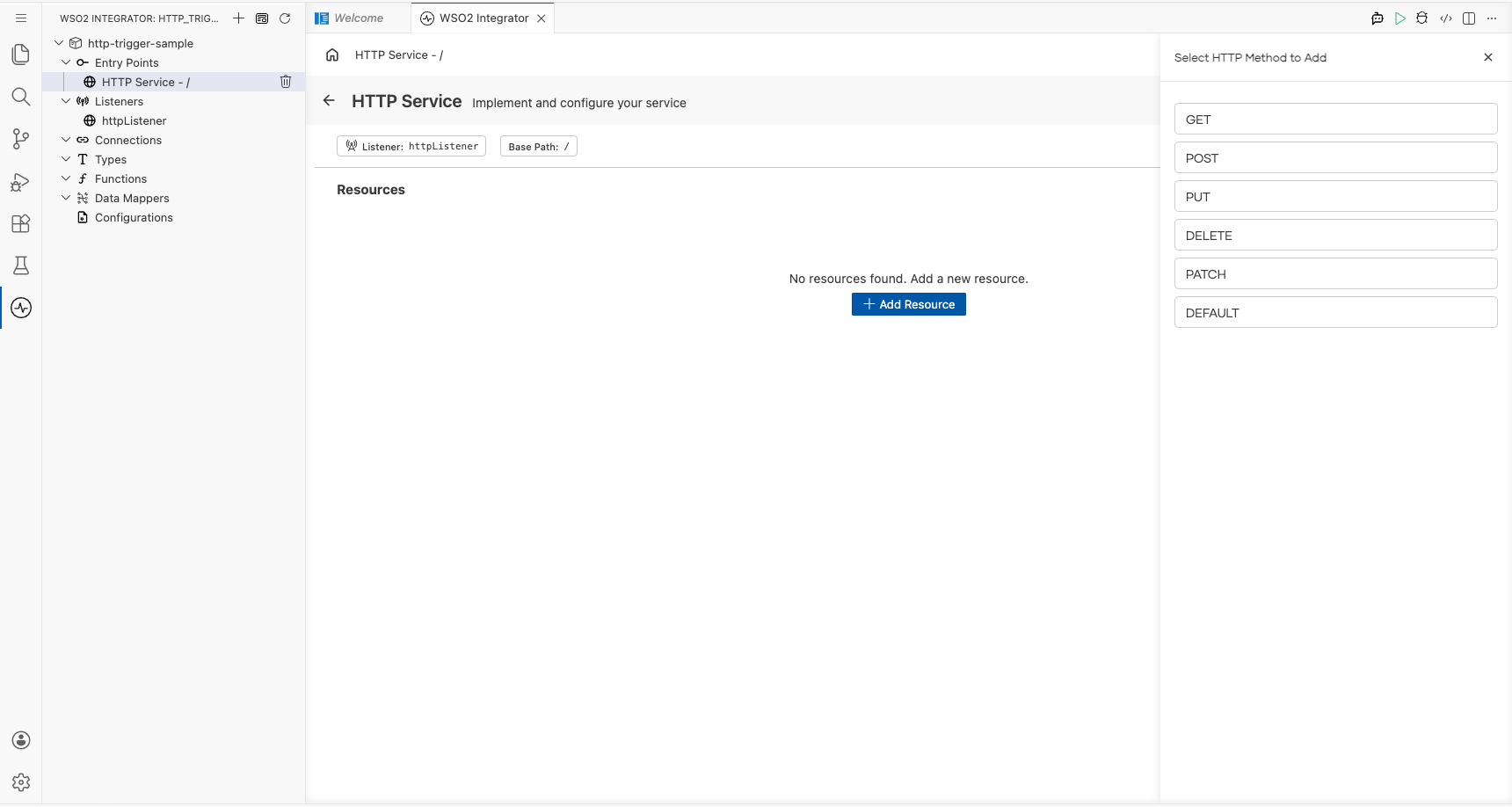Delete the HTTP Service entry point
1512x807 pixels.
click(286, 82)
